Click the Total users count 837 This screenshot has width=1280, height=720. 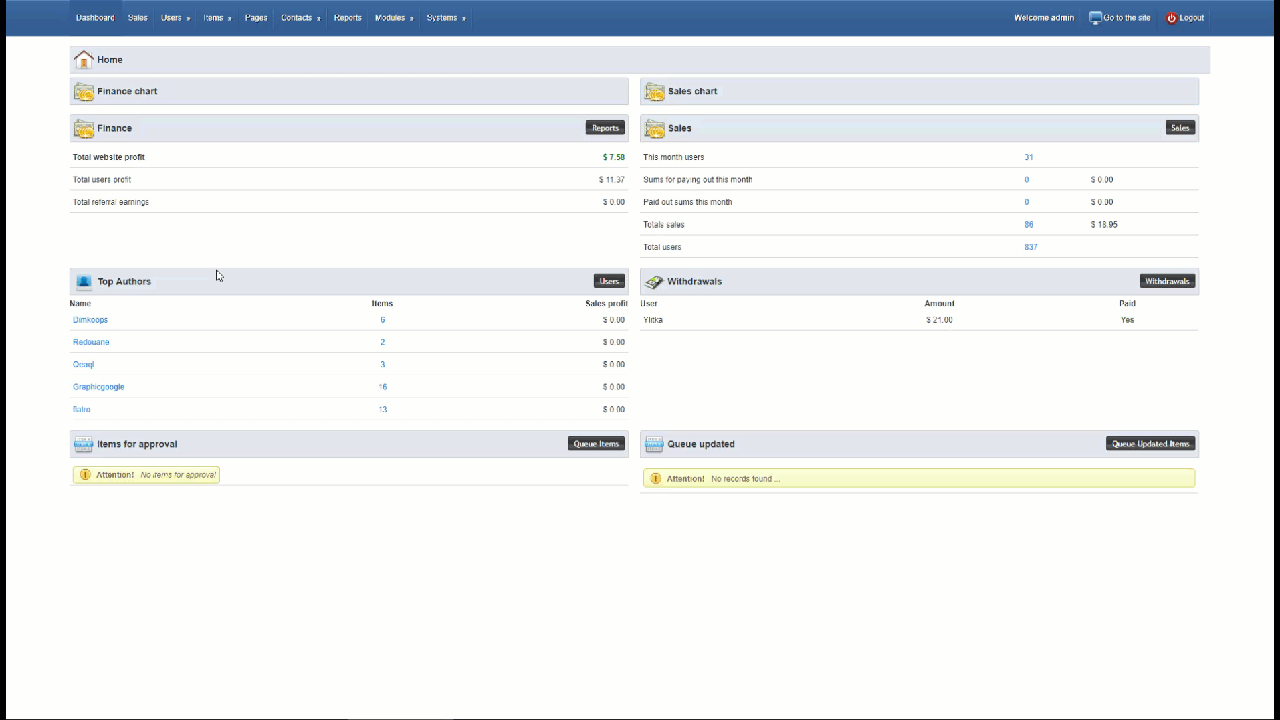tap(1031, 247)
